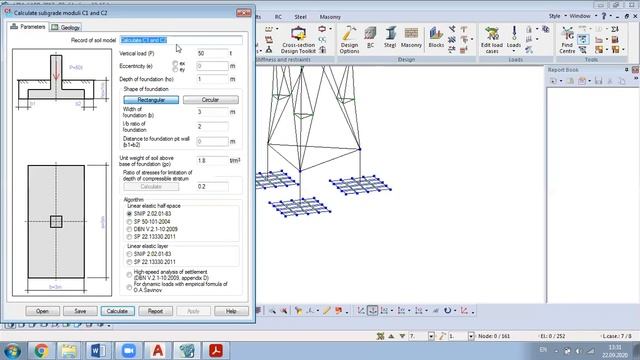Open the second status bar combo dropdown
Screen dimensions: 640x360
[x=471, y=336]
